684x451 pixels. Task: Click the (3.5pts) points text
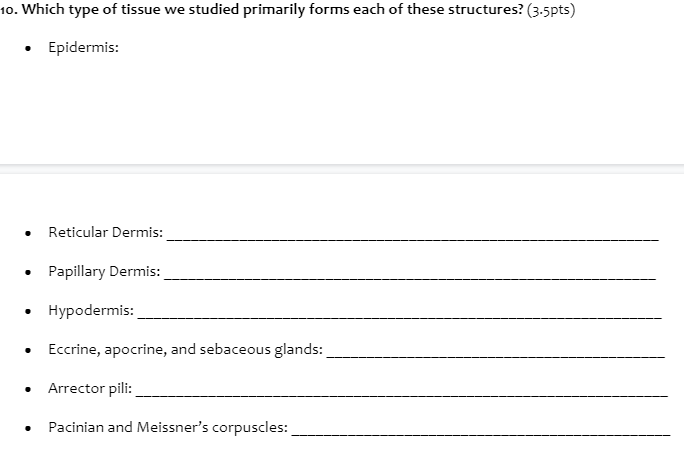551,10
